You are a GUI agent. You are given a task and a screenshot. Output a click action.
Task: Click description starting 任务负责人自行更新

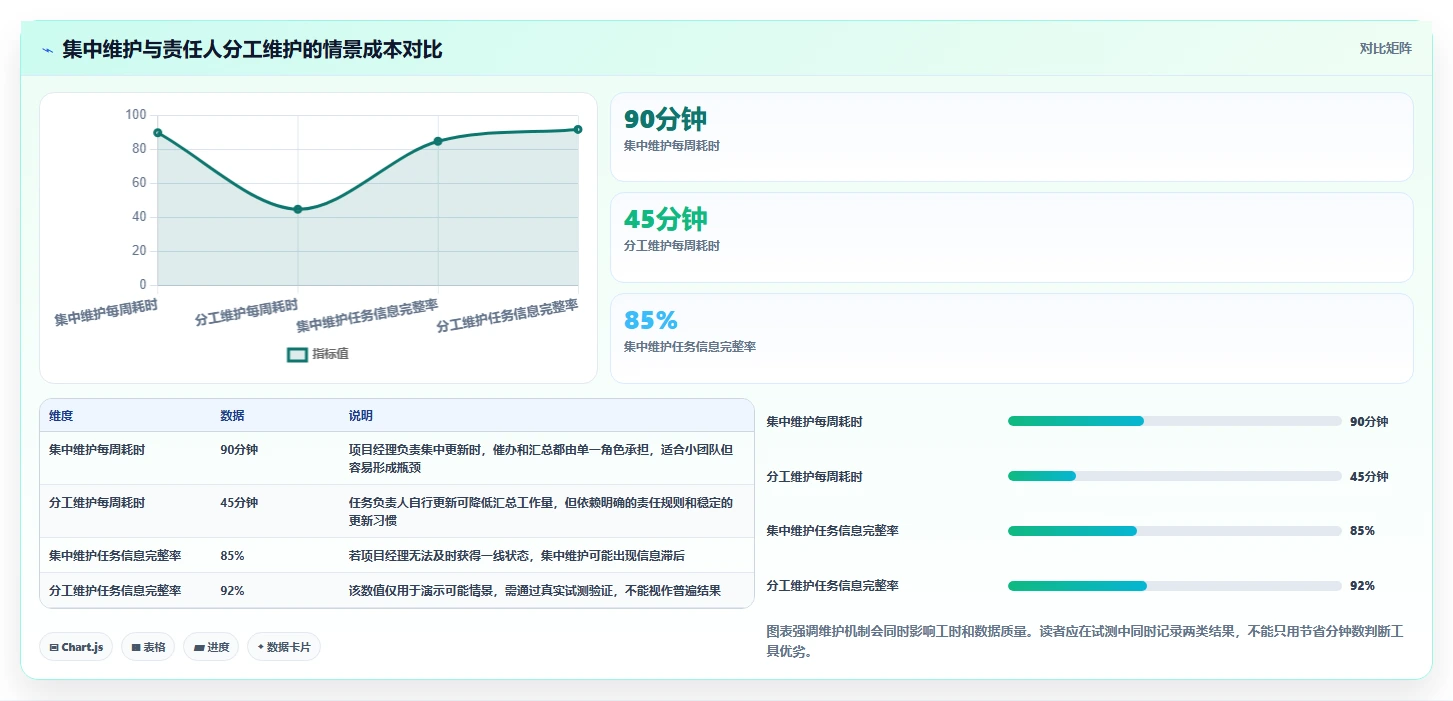pos(541,511)
